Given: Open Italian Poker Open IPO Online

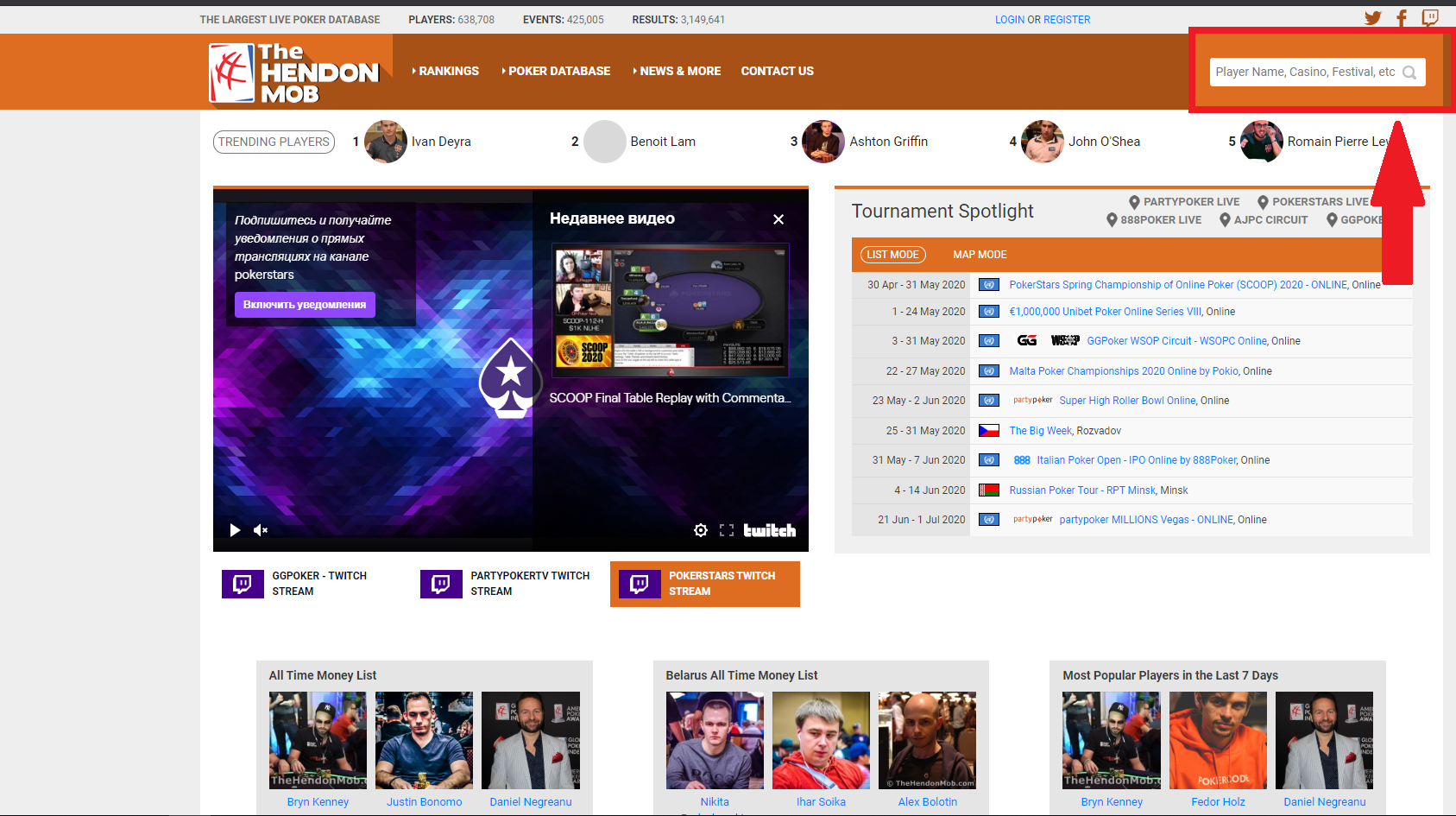Looking at the screenshot, I should pyautogui.click(x=1137, y=460).
